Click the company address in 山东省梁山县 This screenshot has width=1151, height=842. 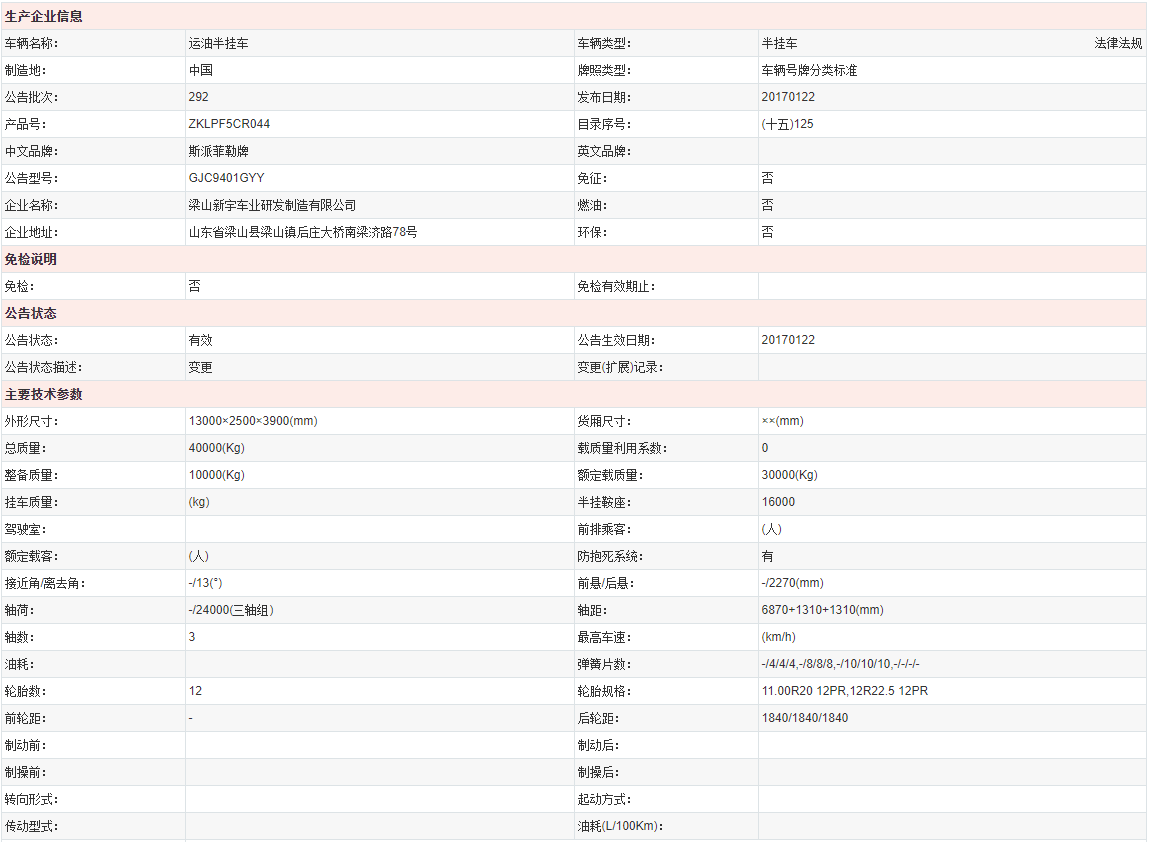302,233
